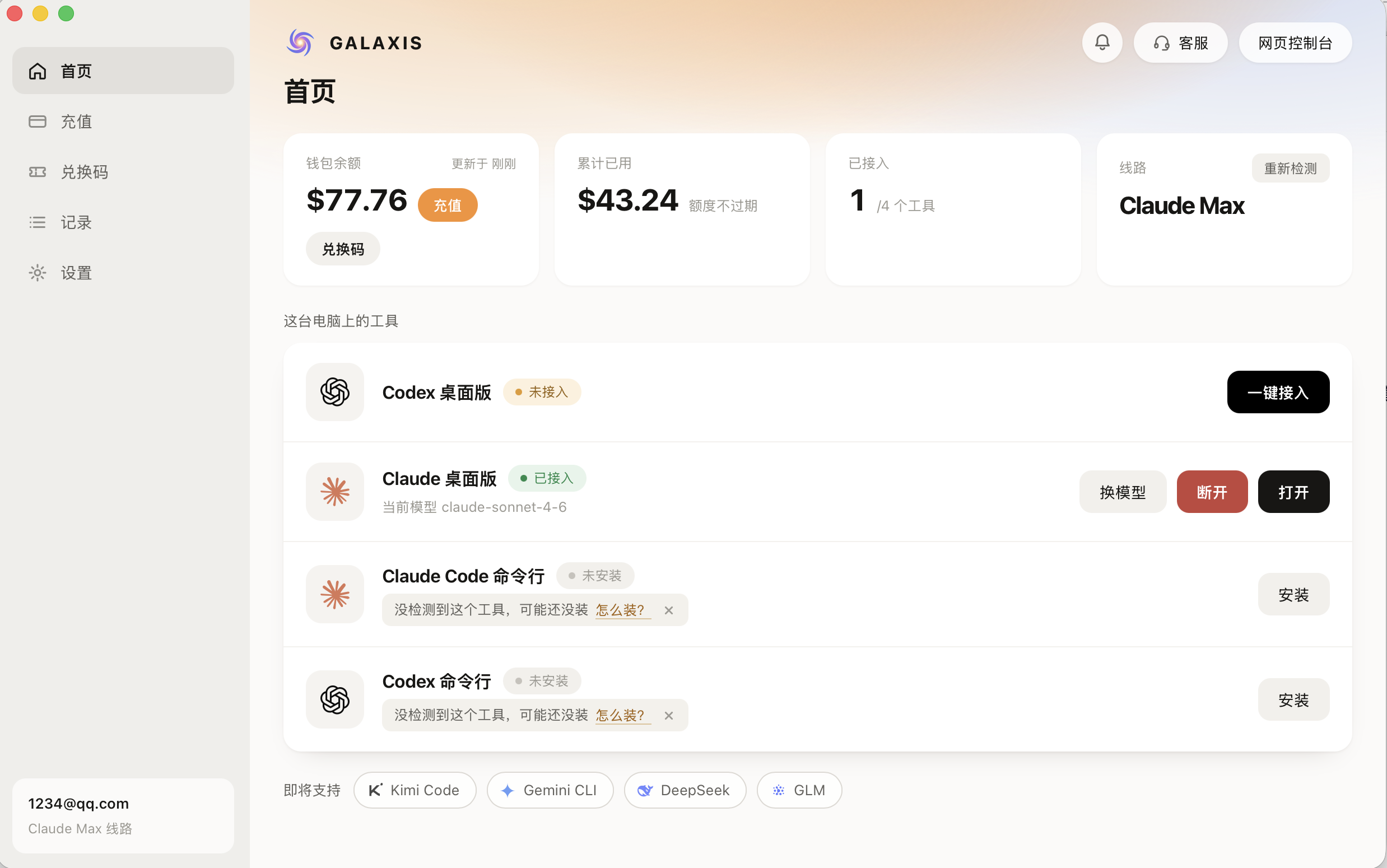Click the 兑换码 button in wallet card
Viewport: 1387px width, 868px height.
coord(343,249)
